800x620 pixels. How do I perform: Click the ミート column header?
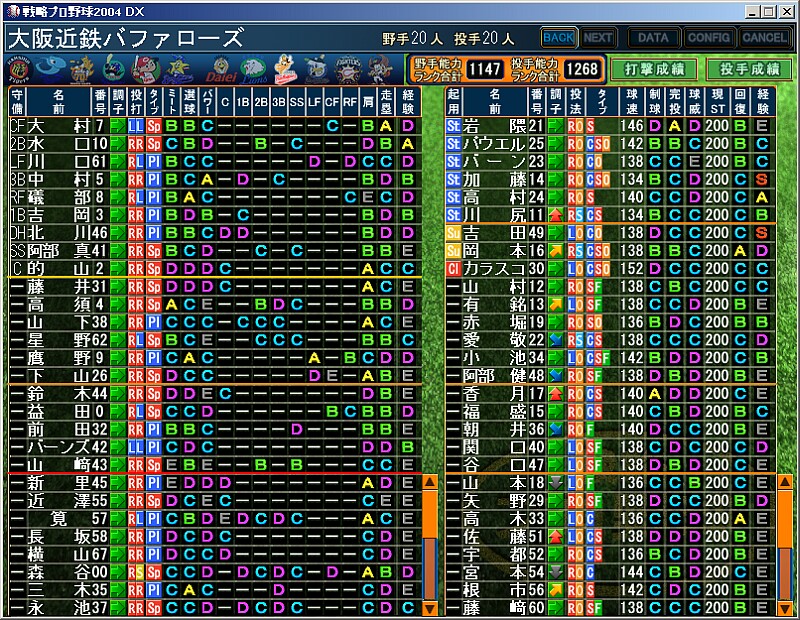click(x=171, y=102)
